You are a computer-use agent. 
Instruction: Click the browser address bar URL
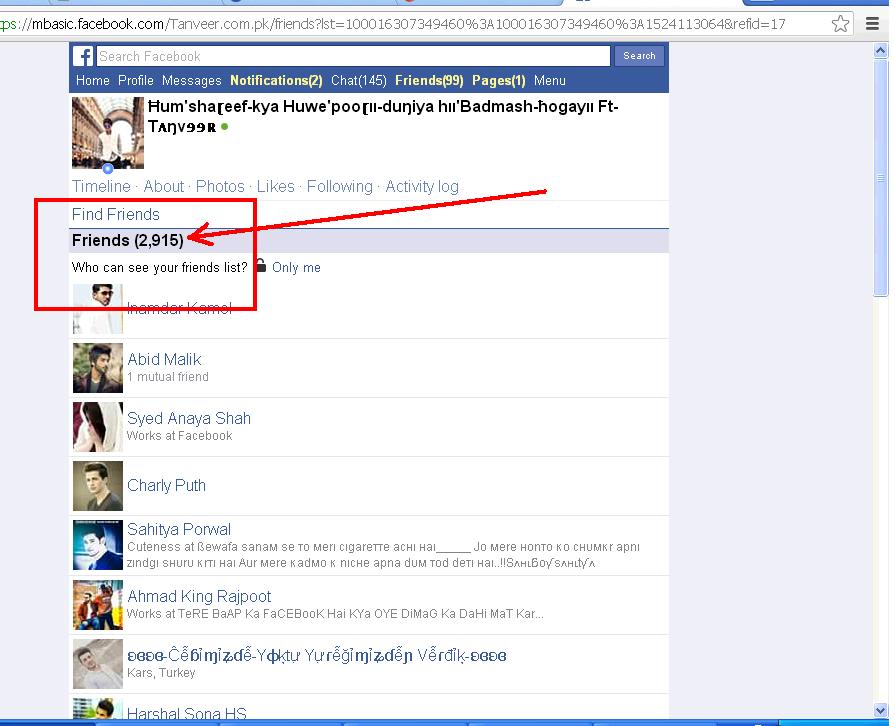(394, 24)
